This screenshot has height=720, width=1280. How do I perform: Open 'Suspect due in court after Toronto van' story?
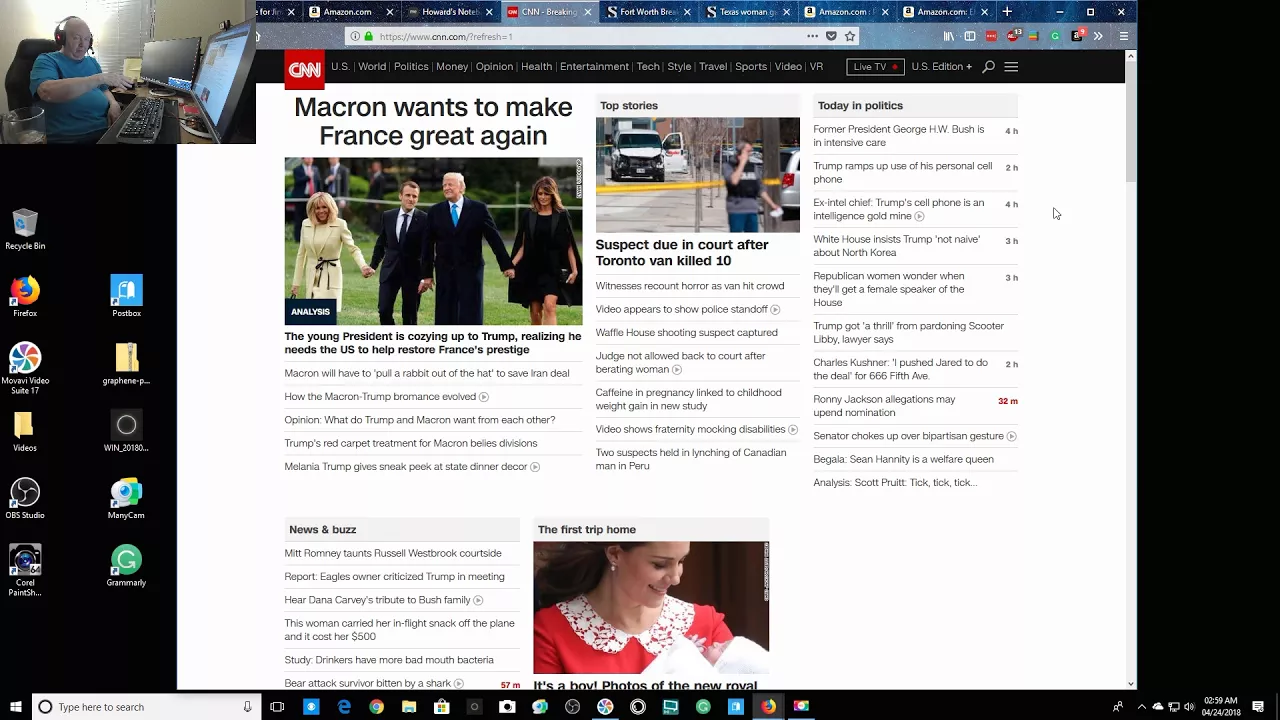[x=682, y=253]
